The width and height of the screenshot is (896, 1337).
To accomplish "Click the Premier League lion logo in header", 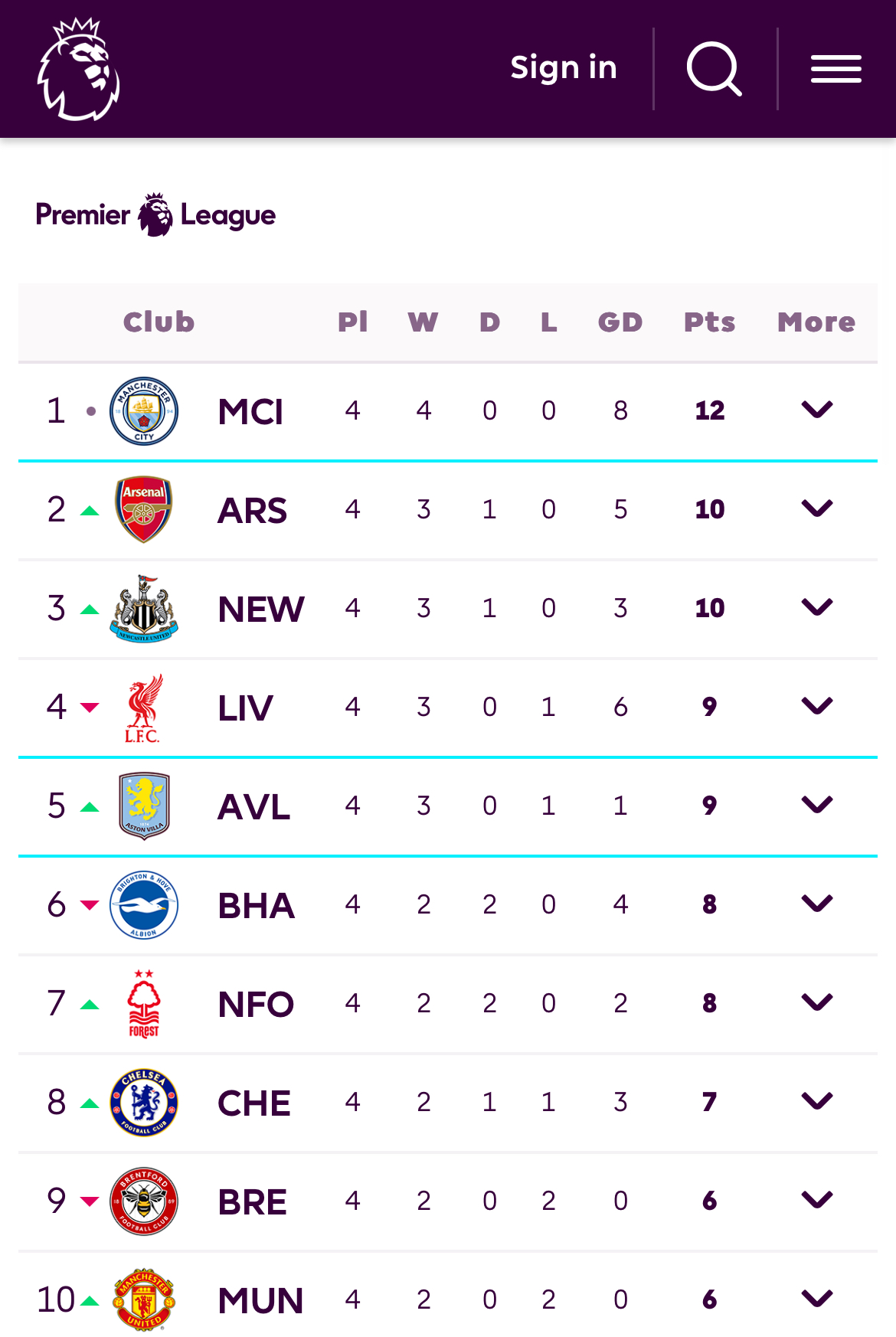I will tap(79, 69).
